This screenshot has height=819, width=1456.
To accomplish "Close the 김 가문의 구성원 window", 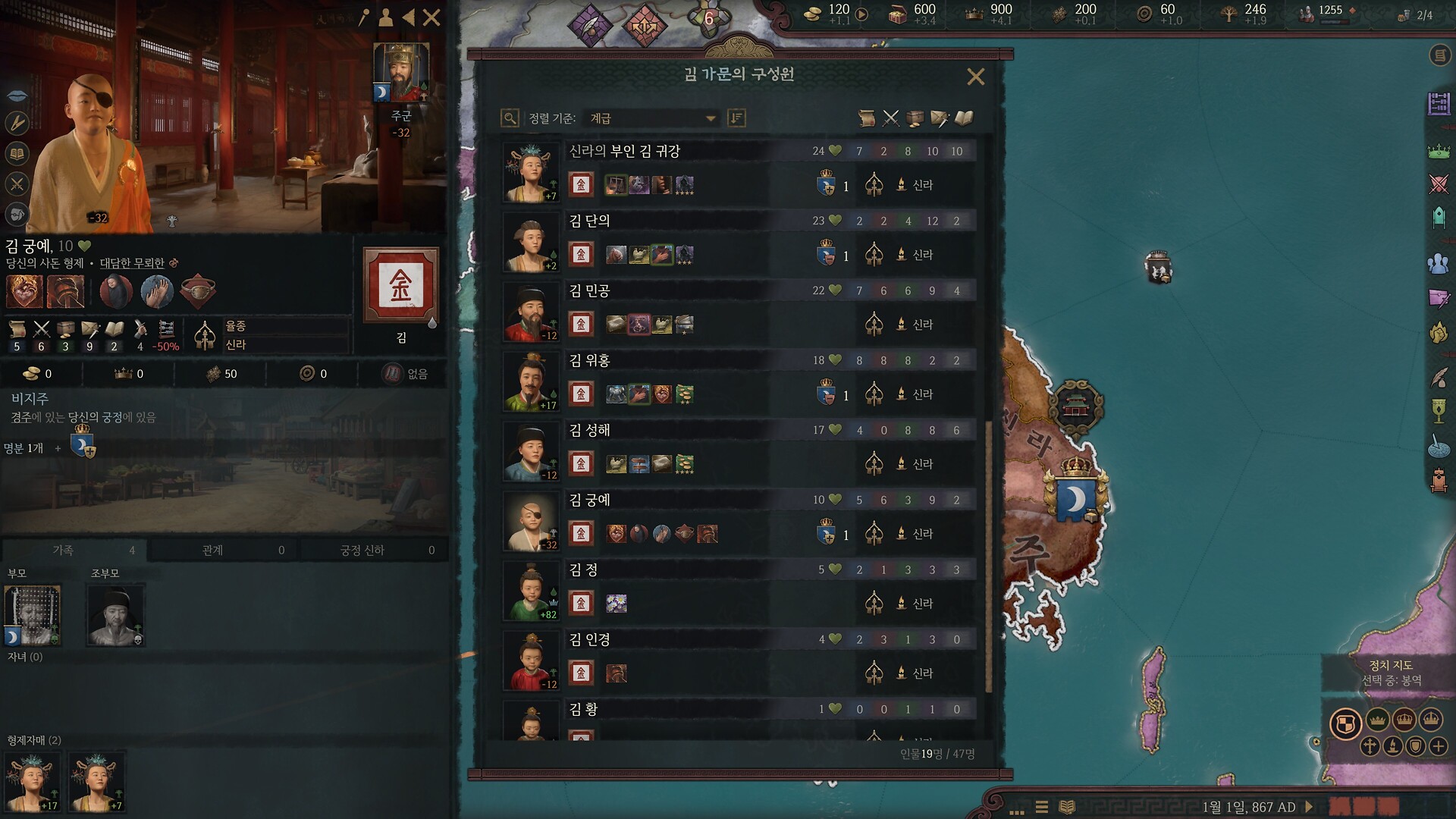I will pyautogui.click(x=976, y=77).
